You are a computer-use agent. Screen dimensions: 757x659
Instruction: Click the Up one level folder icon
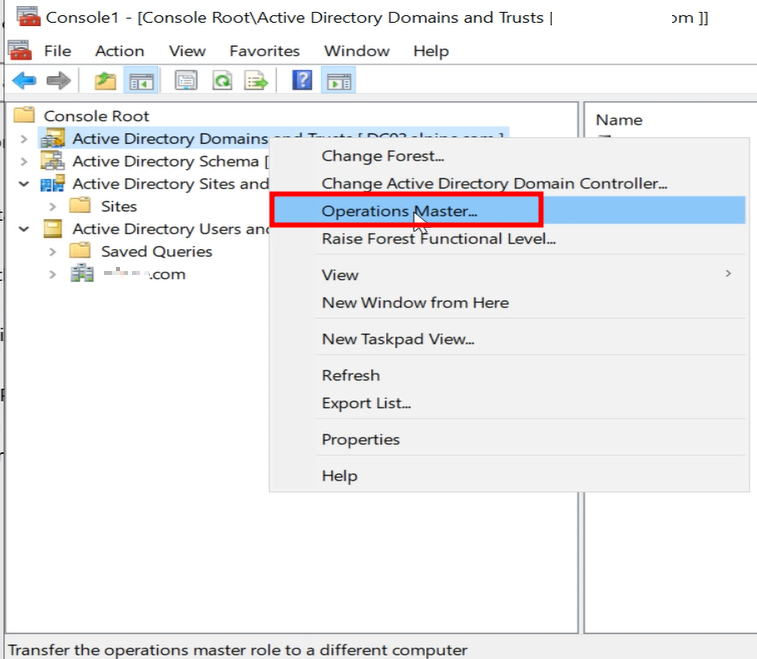pyautogui.click(x=105, y=81)
